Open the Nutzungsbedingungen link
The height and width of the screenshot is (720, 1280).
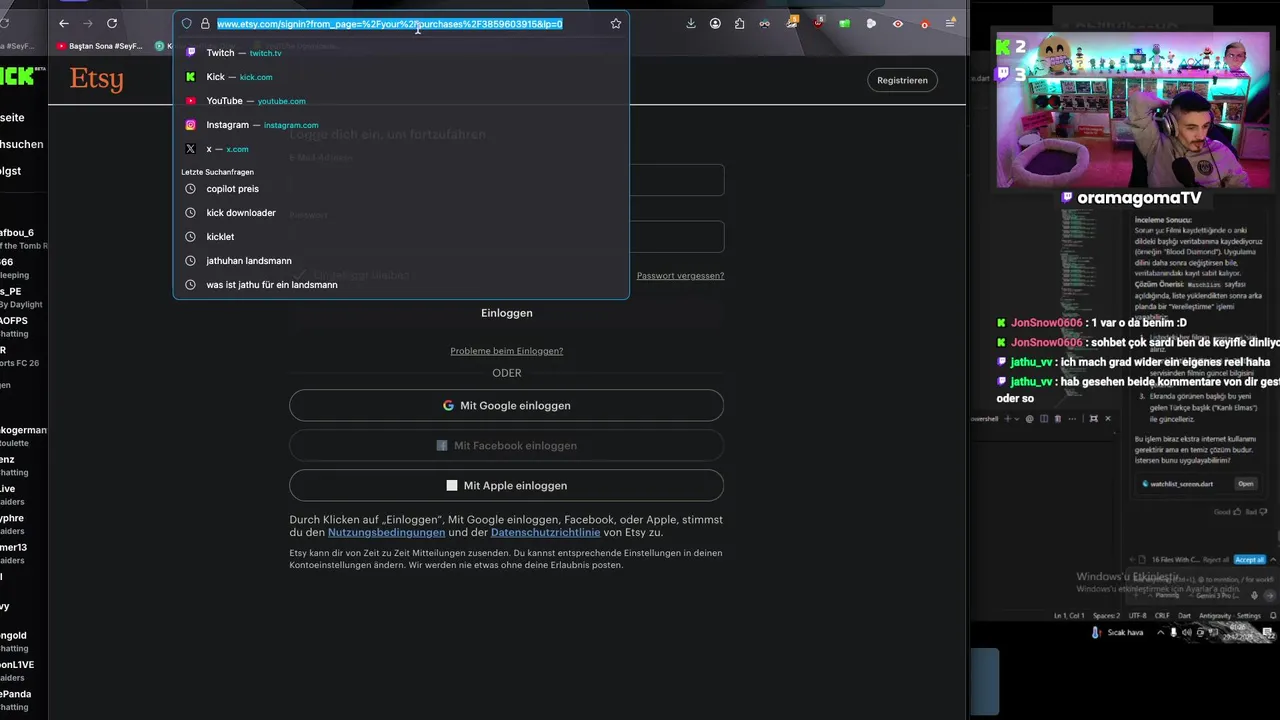pyautogui.click(x=386, y=533)
